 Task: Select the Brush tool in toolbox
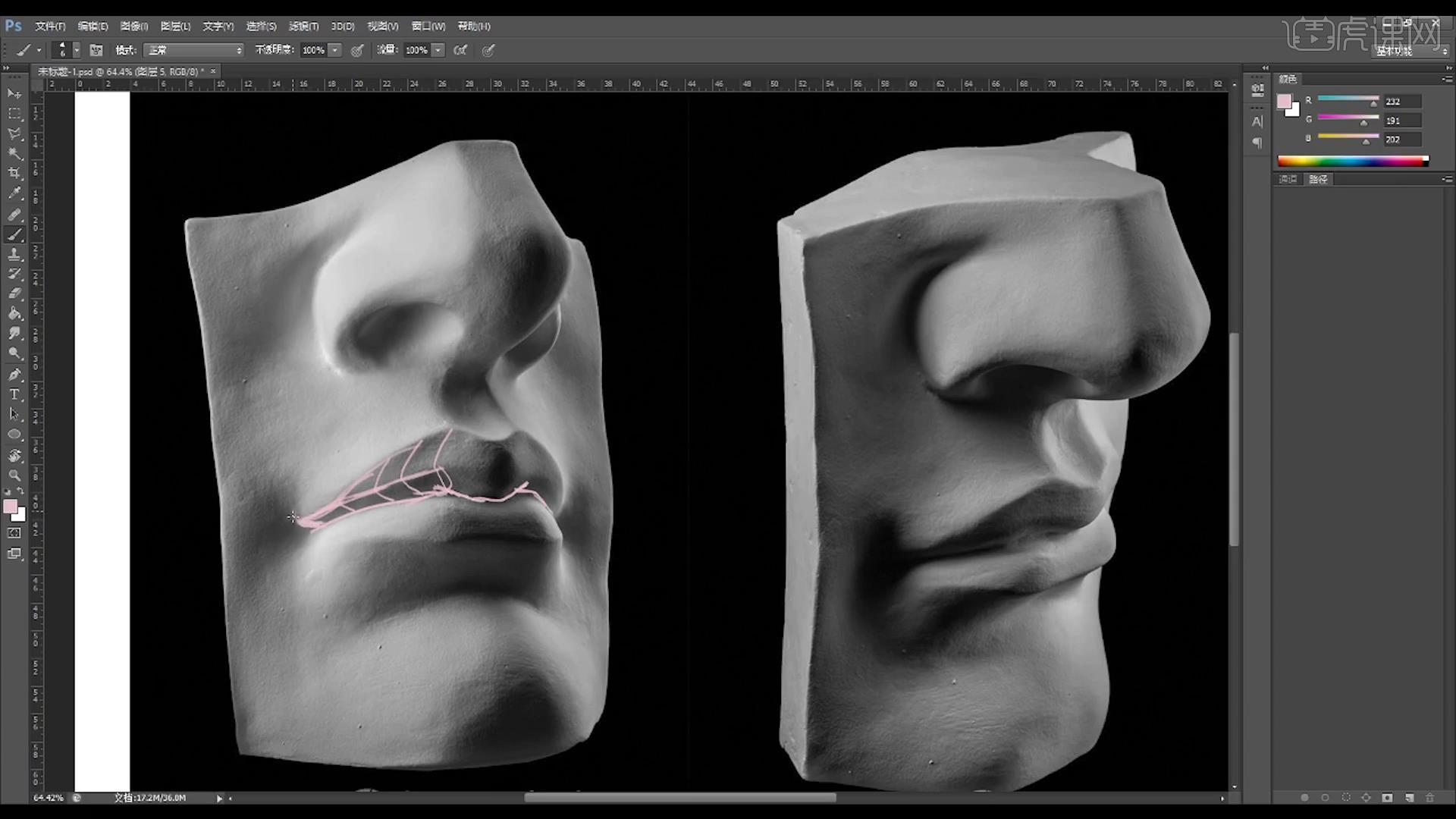(x=14, y=234)
